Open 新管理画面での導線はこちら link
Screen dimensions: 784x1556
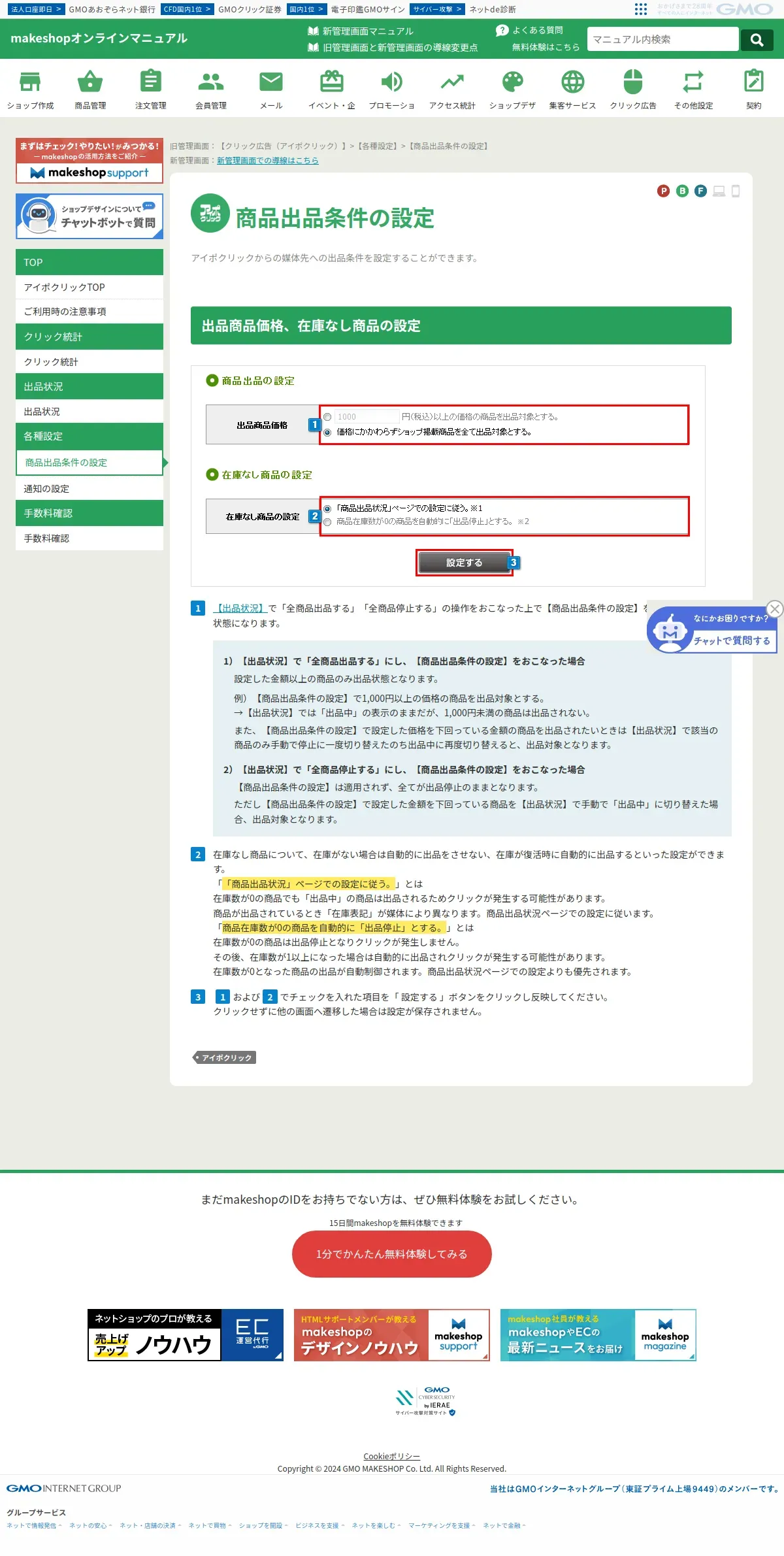(268, 160)
